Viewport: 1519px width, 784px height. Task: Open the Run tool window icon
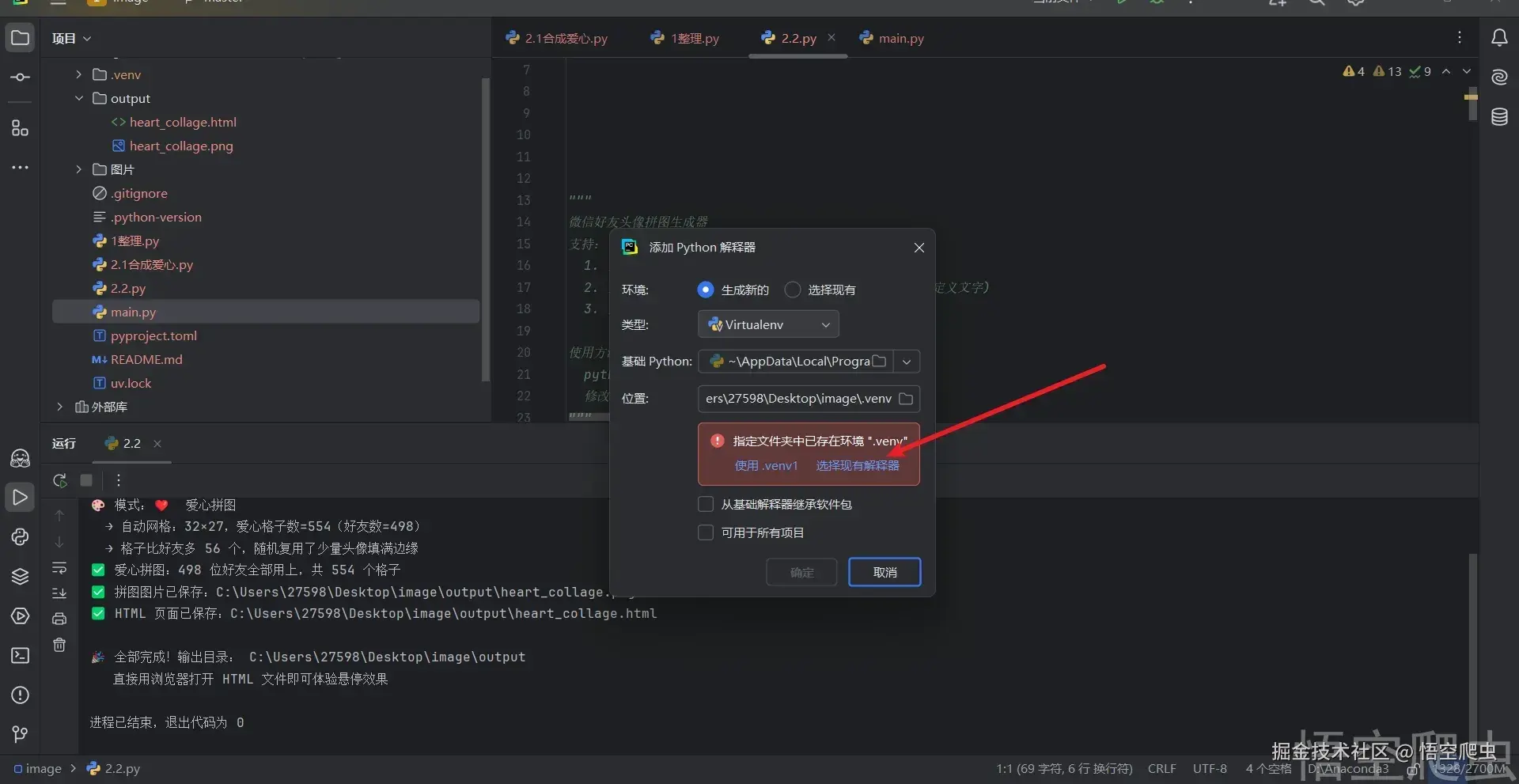click(x=20, y=498)
